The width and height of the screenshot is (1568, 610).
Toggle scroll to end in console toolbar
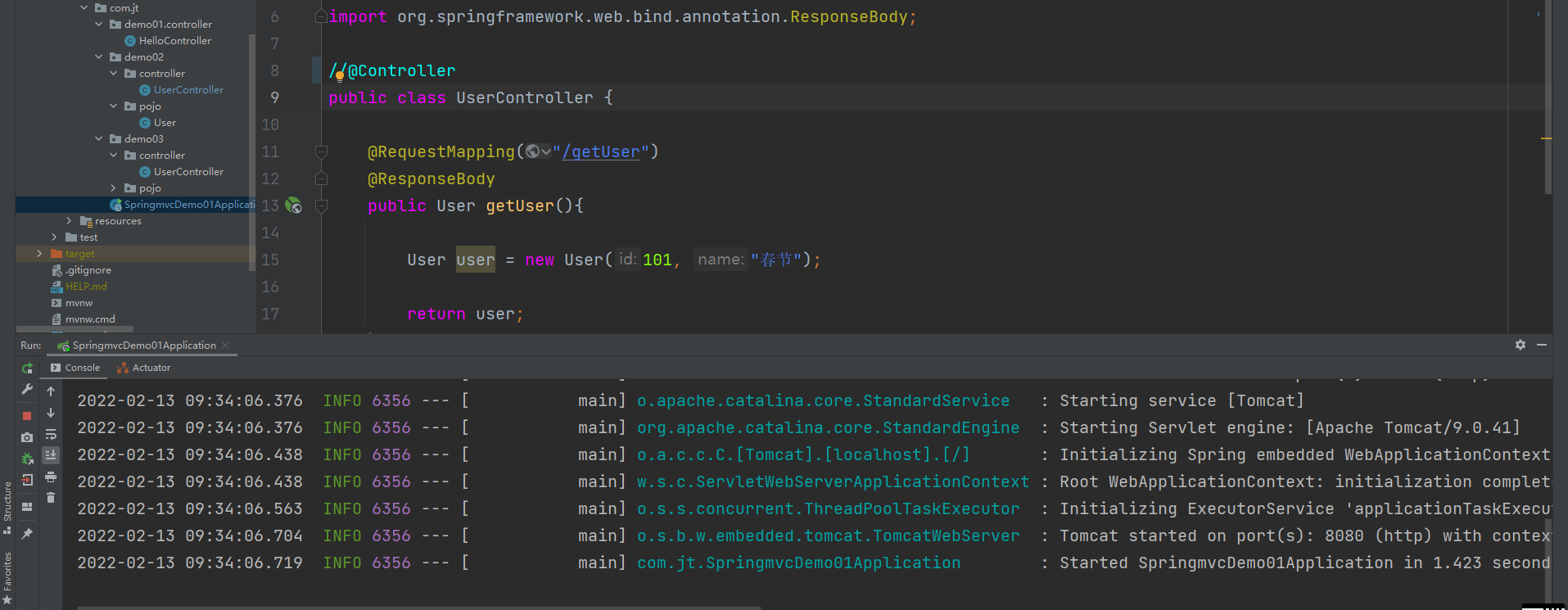point(51,455)
